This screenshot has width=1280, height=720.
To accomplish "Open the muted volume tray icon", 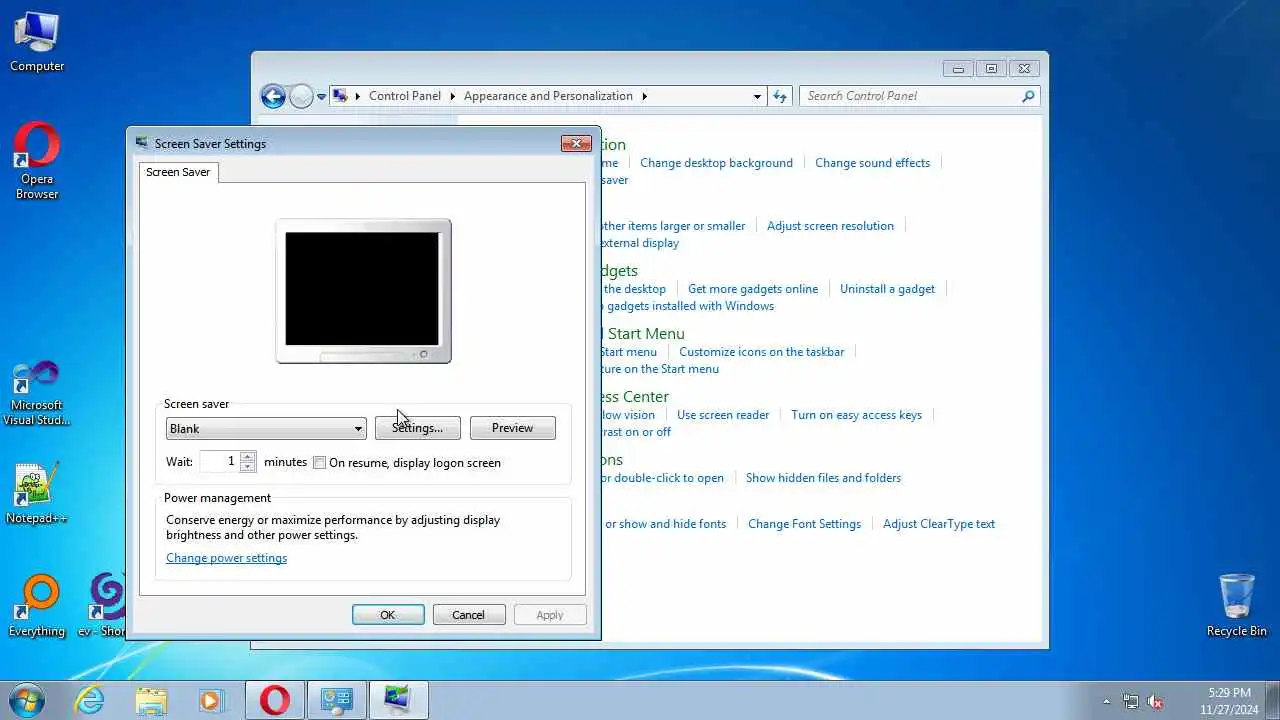I will 1155,701.
